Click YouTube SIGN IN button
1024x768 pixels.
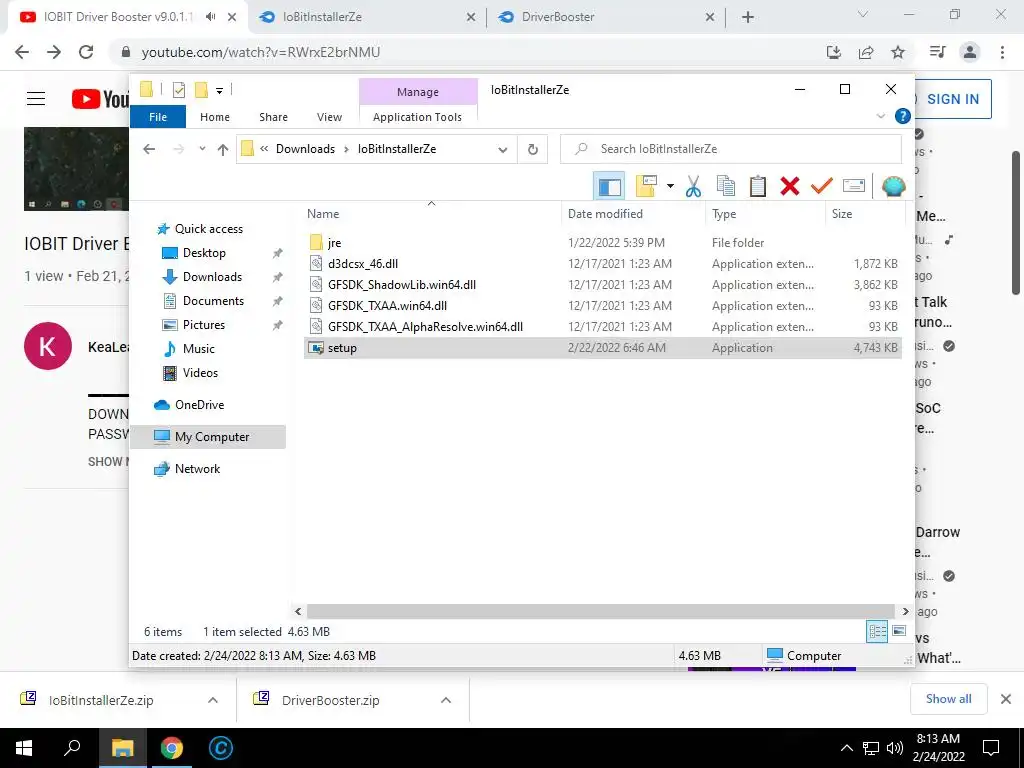(x=953, y=99)
